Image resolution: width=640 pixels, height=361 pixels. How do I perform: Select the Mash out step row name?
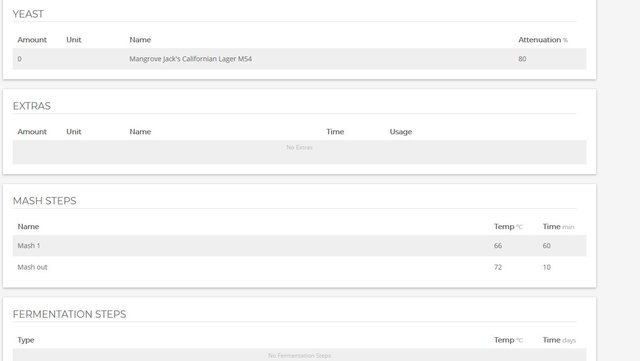[x=32, y=267]
